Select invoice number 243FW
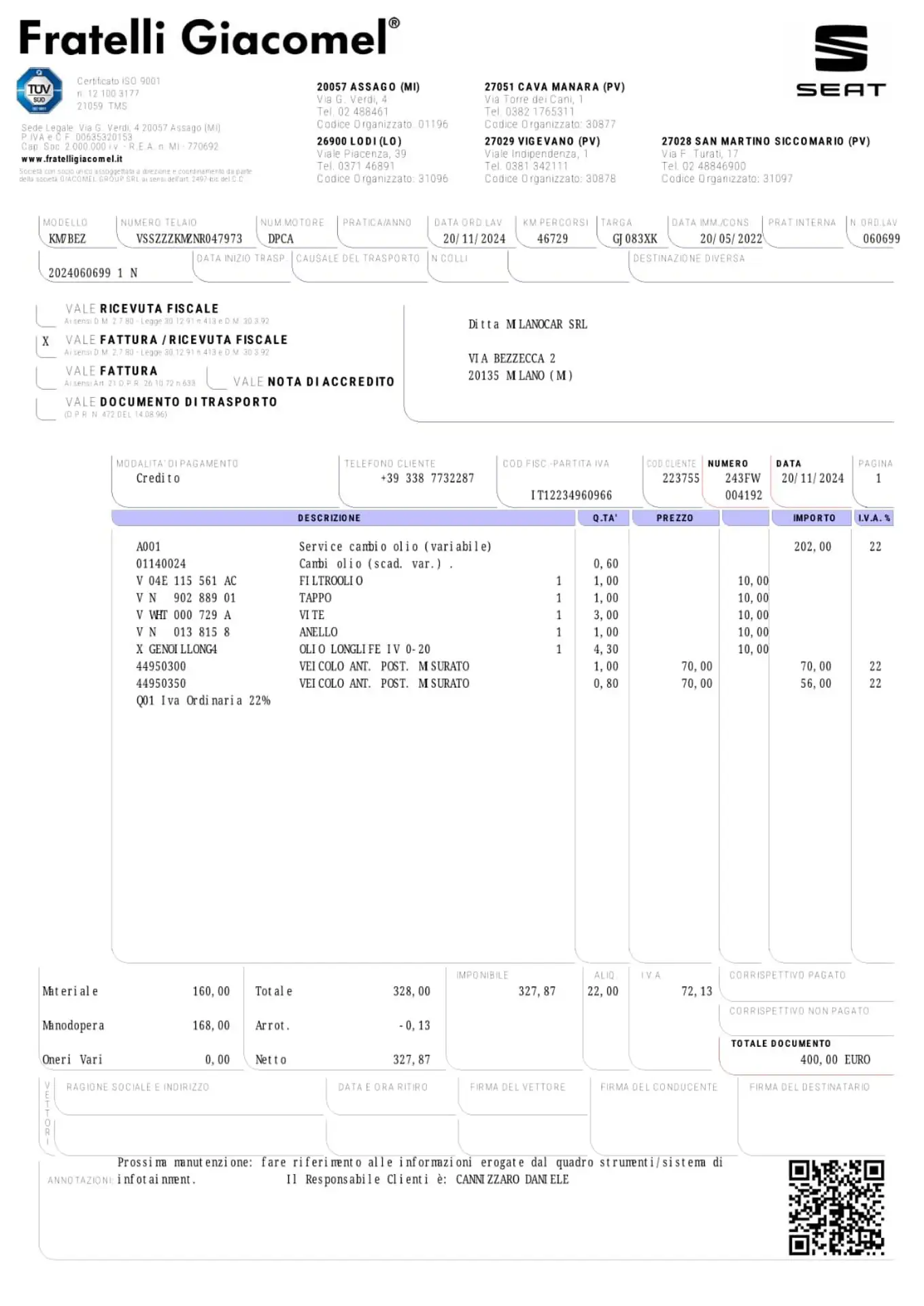The height and width of the screenshot is (1306, 924). pyautogui.click(x=742, y=478)
